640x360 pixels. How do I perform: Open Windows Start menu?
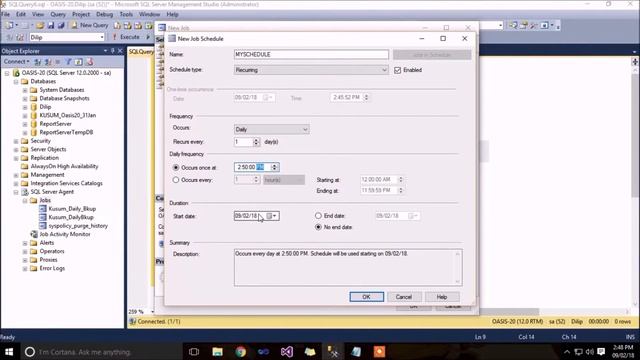[x=9, y=351]
